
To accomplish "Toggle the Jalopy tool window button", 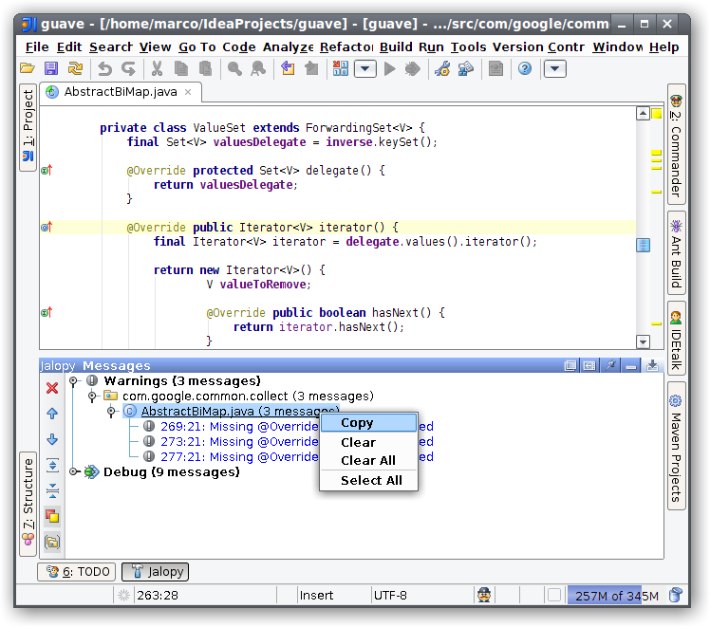I will pos(155,572).
